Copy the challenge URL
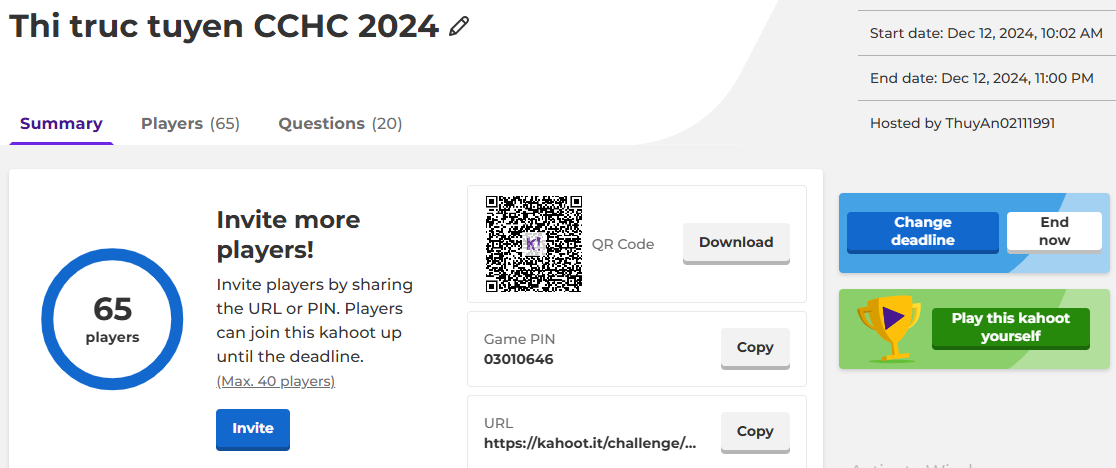1116x468 pixels. coord(755,432)
